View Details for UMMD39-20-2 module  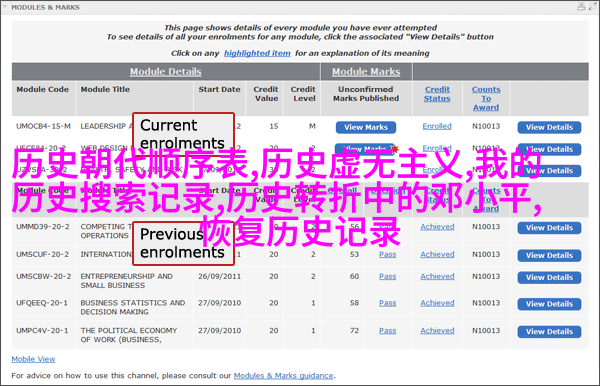(549, 228)
